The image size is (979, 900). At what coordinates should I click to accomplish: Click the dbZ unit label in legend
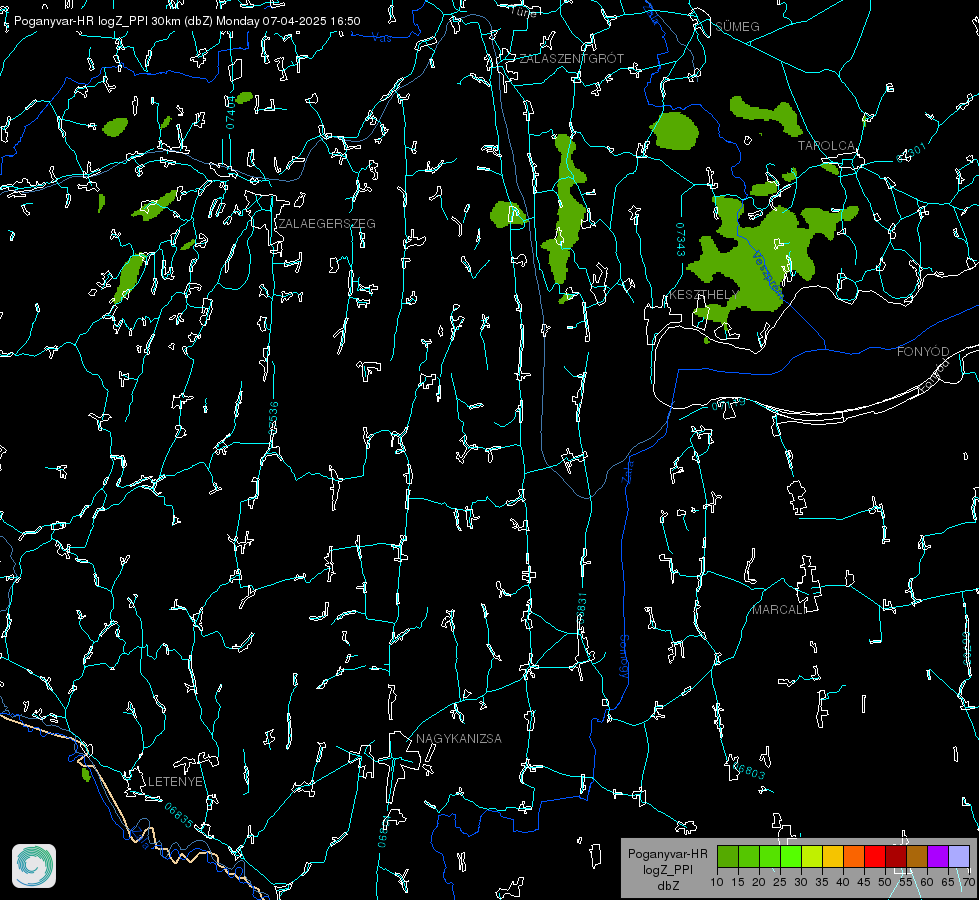(668, 886)
